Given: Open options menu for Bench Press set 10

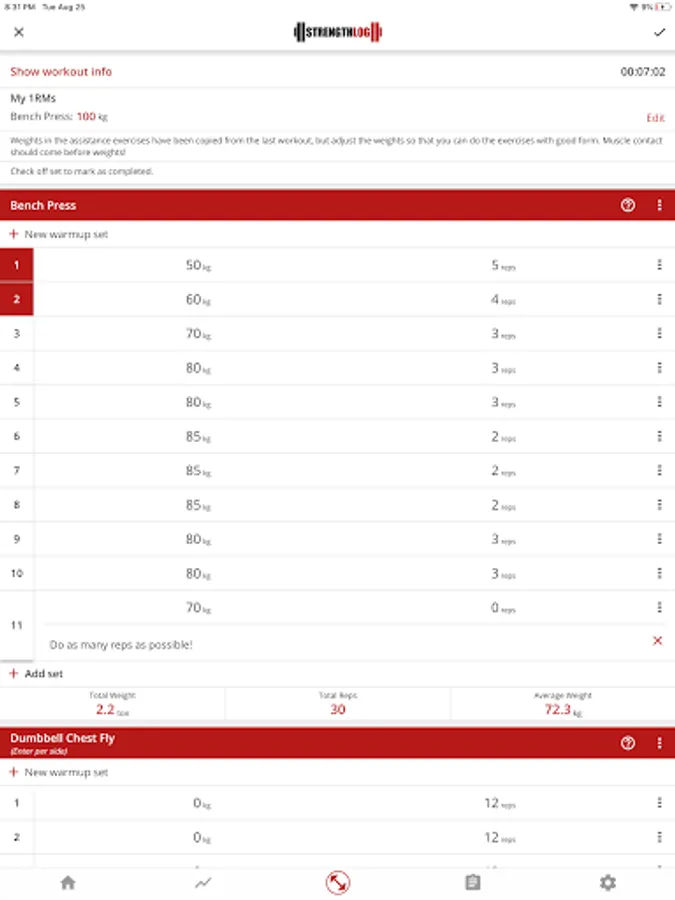Looking at the screenshot, I should 659,573.
